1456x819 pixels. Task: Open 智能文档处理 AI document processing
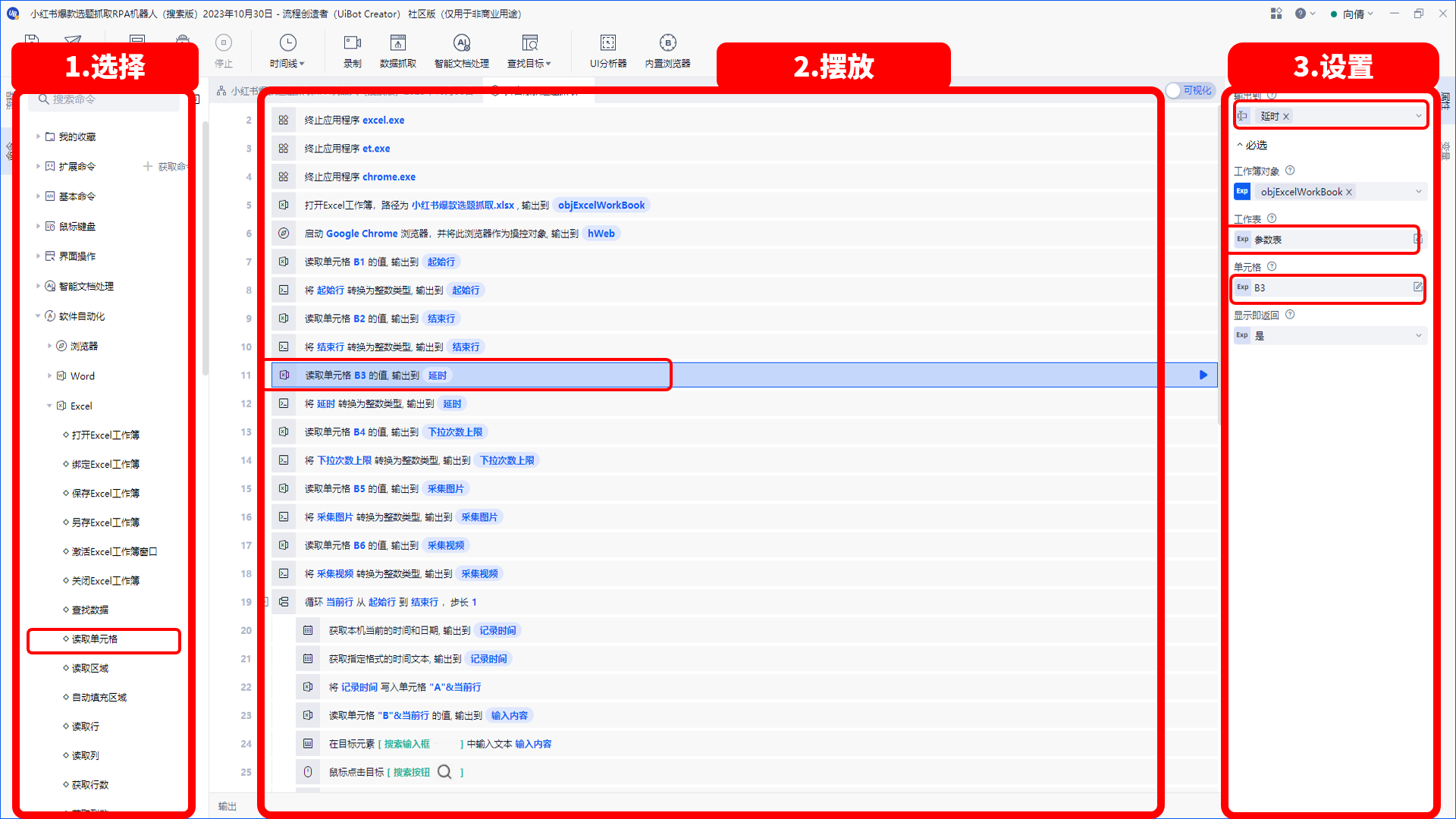tap(462, 51)
